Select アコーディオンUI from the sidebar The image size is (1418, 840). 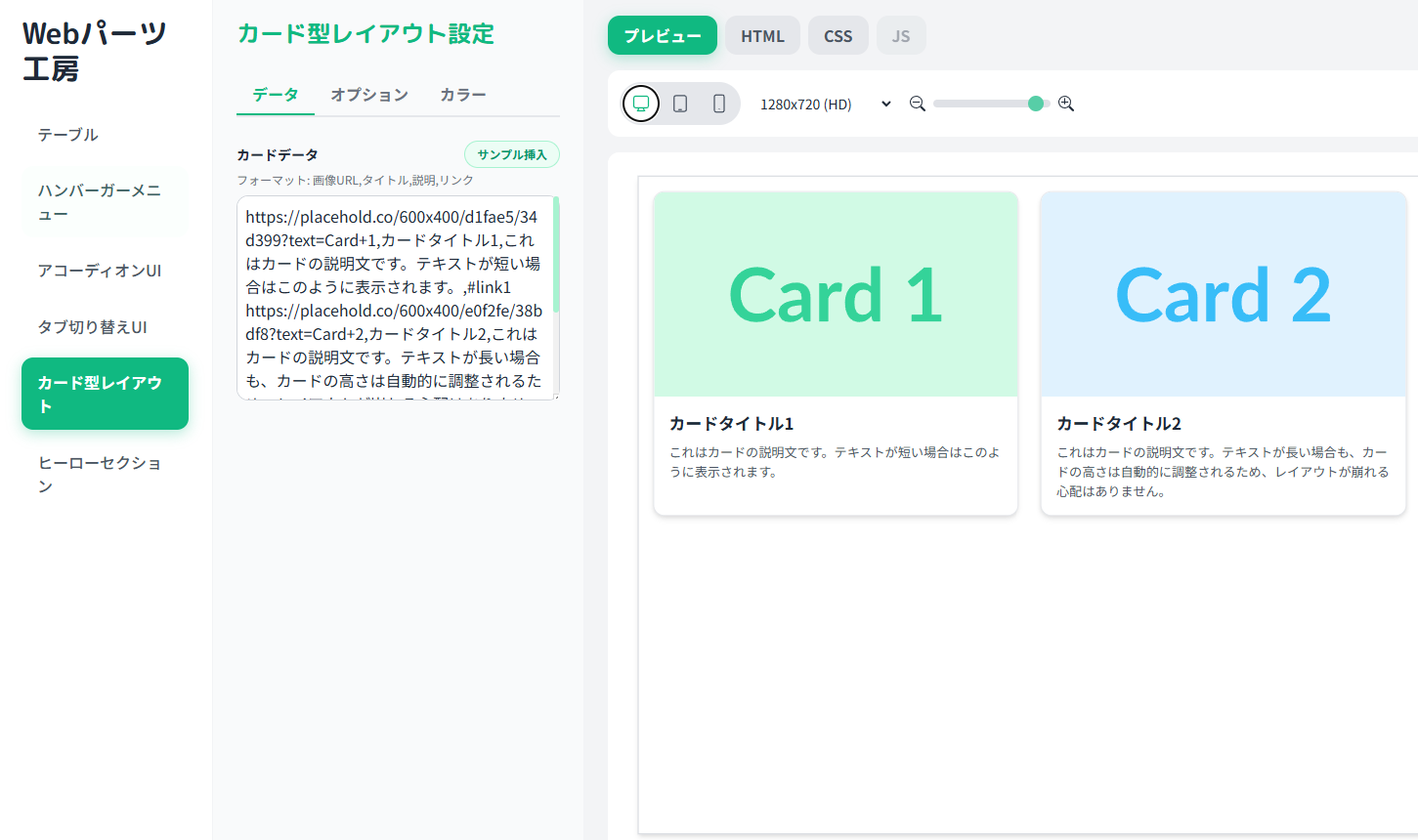click(100, 271)
